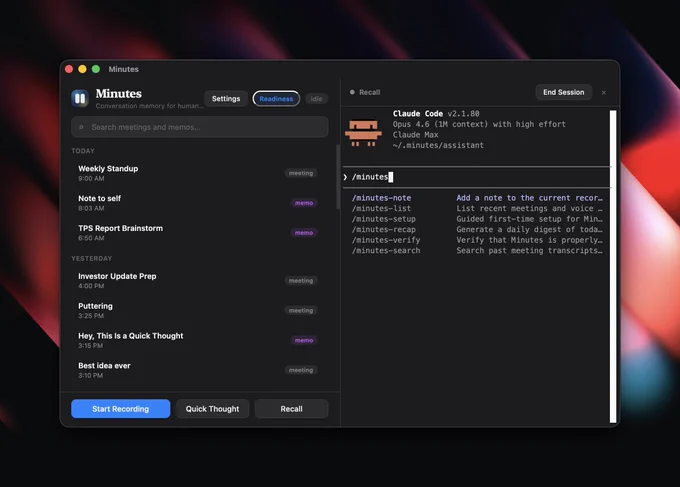This screenshot has height=487, width=680.
Task: Click the End Session button
Action: pyautogui.click(x=563, y=92)
